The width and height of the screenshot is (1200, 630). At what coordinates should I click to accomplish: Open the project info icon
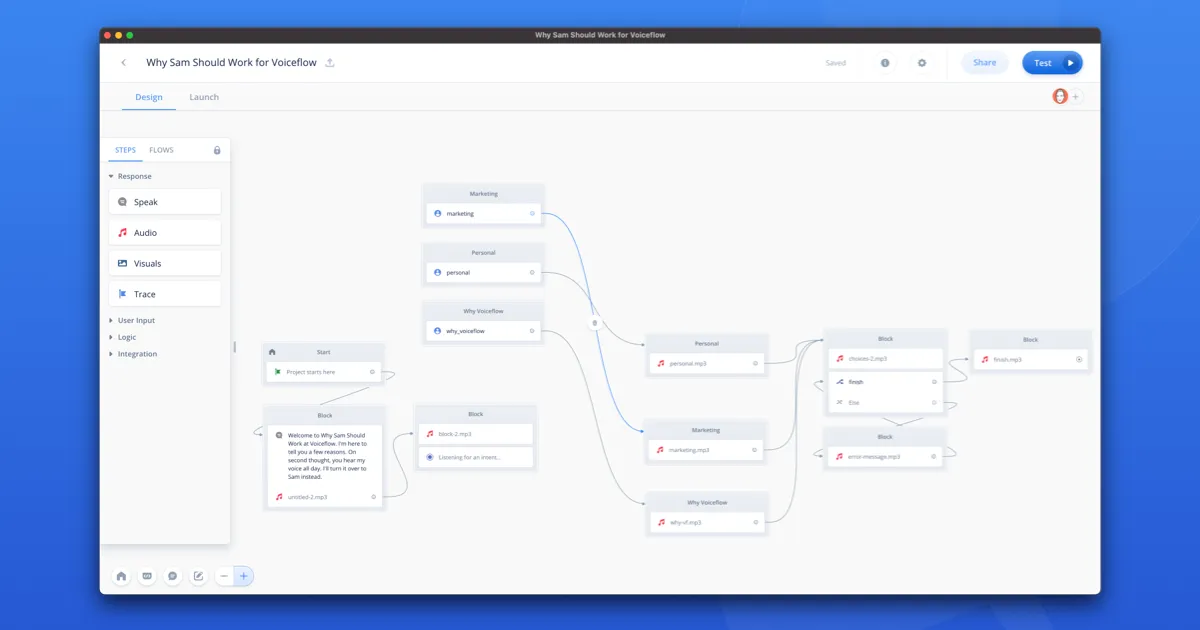(885, 63)
